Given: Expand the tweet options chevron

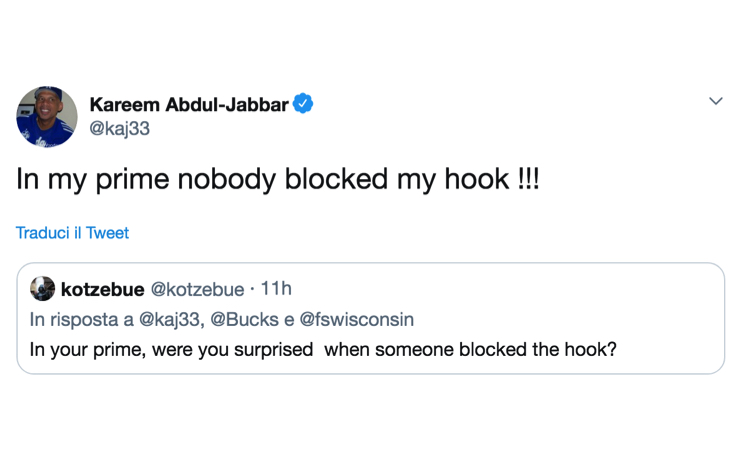Looking at the screenshot, I should click(715, 101).
